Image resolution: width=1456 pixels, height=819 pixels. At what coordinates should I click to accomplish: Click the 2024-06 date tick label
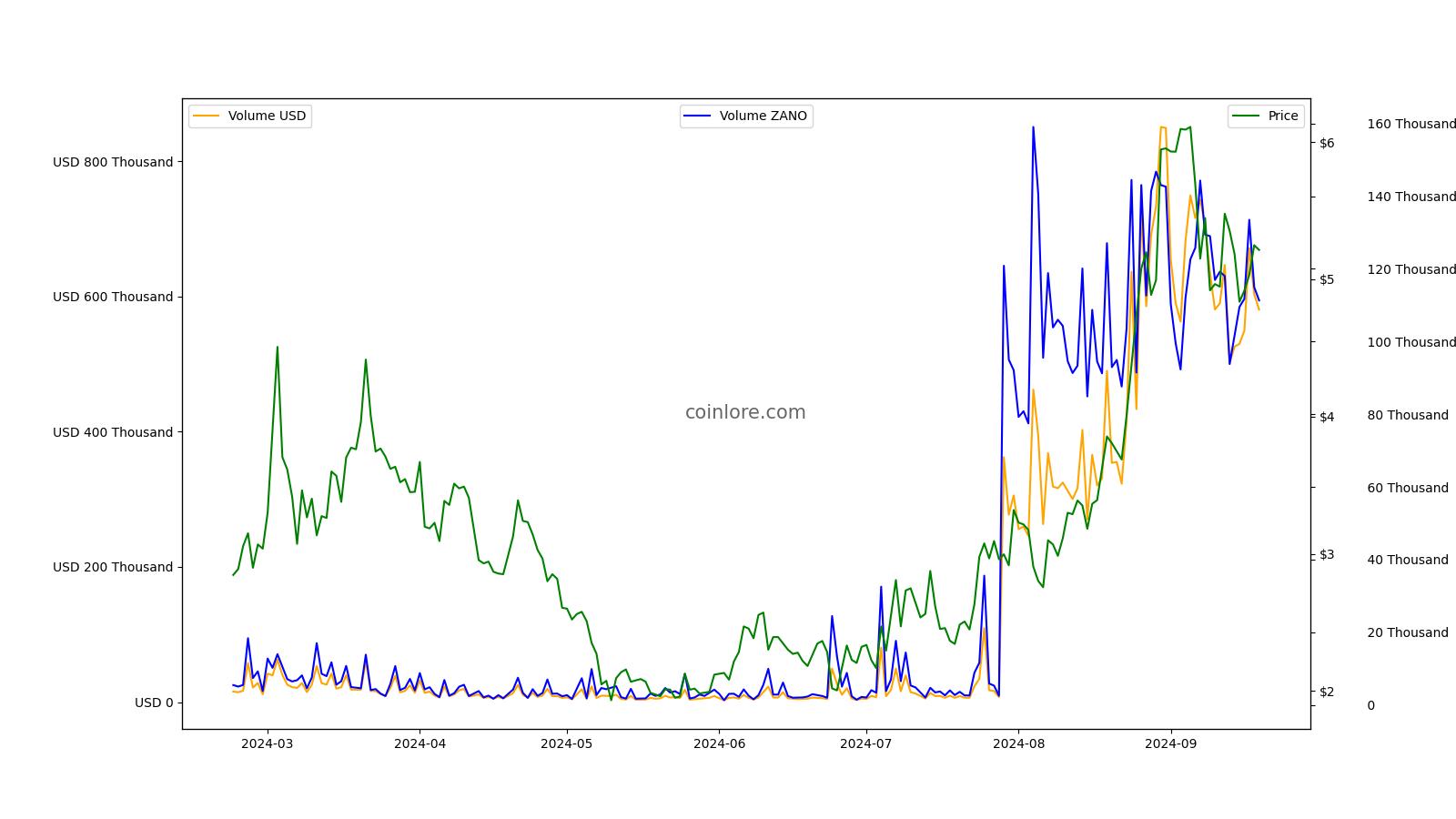click(x=719, y=743)
